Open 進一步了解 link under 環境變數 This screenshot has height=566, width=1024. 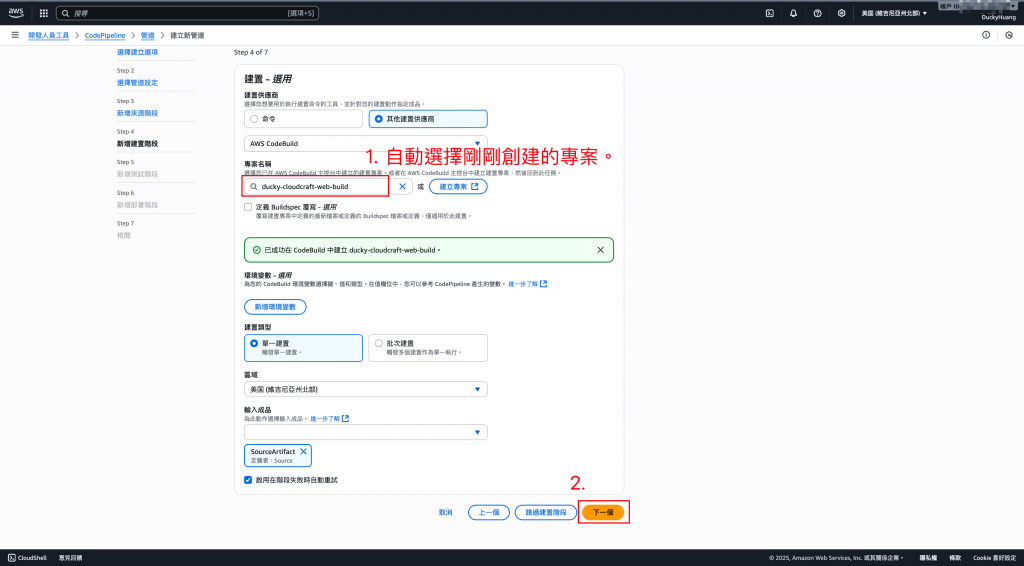point(528,284)
